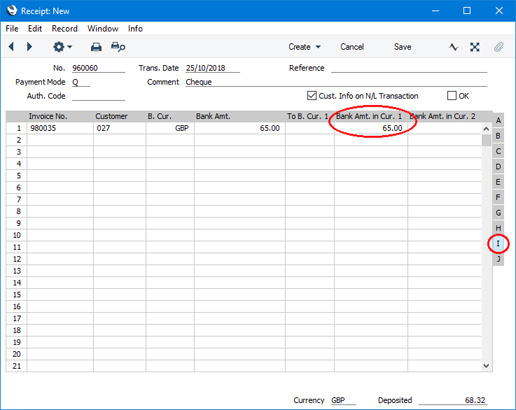Click the print preview icon
This screenshot has width=516, height=410.
pyautogui.click(x=118, y=47)
